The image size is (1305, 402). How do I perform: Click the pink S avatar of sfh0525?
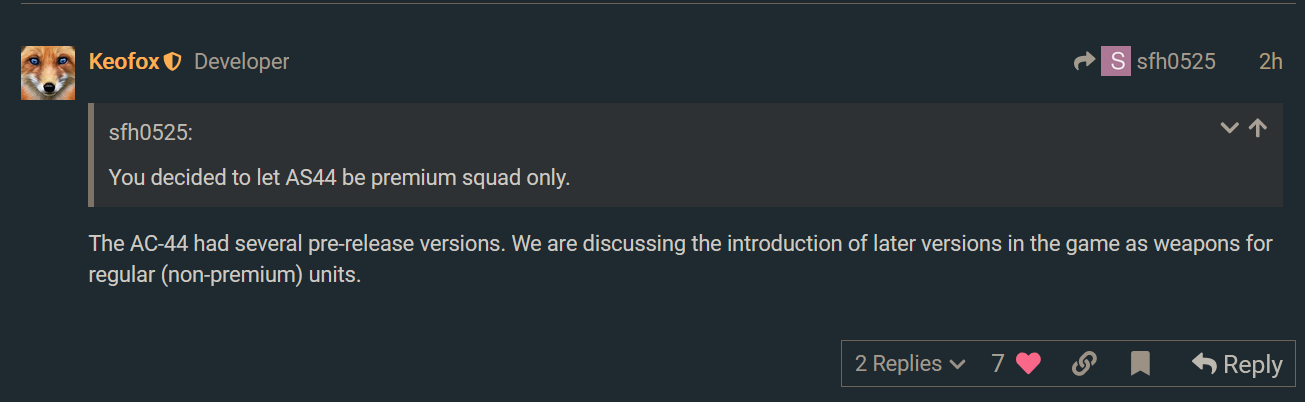click(1115, 62)
